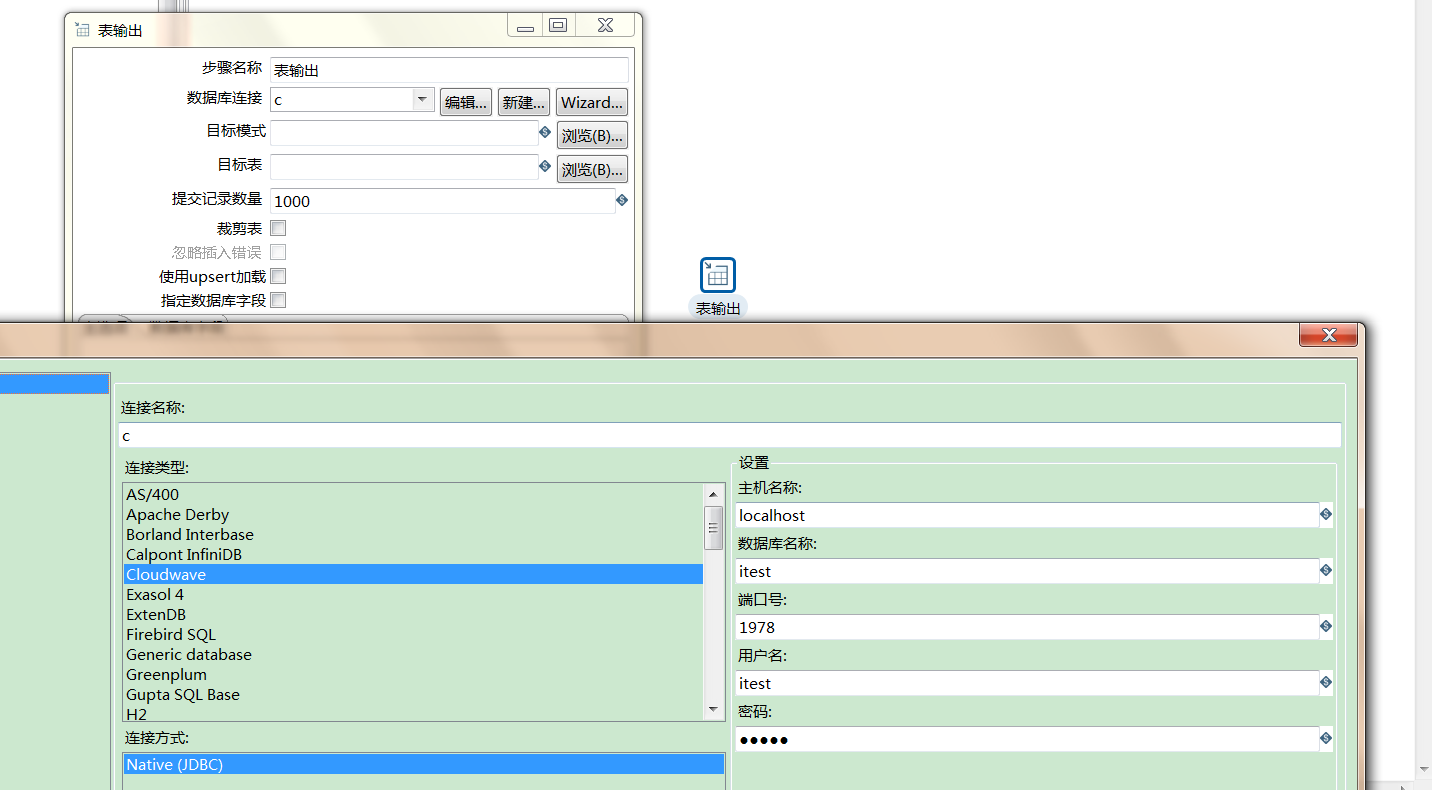Click the connection type list scrollbar thumb

point(714,528)
